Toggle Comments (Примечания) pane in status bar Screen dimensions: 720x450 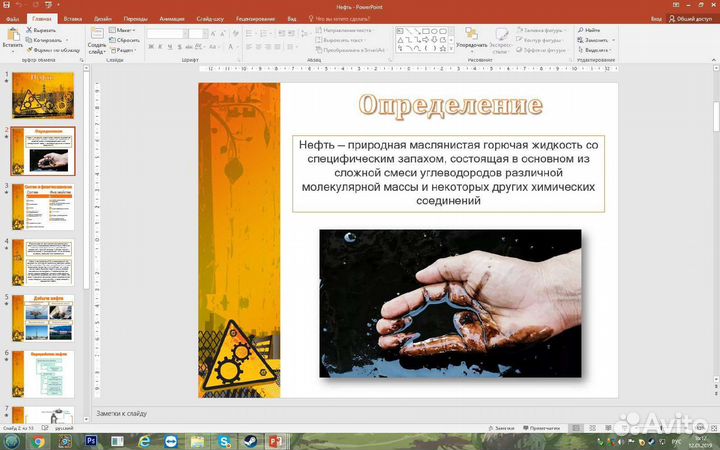click(x=542, y=428)
